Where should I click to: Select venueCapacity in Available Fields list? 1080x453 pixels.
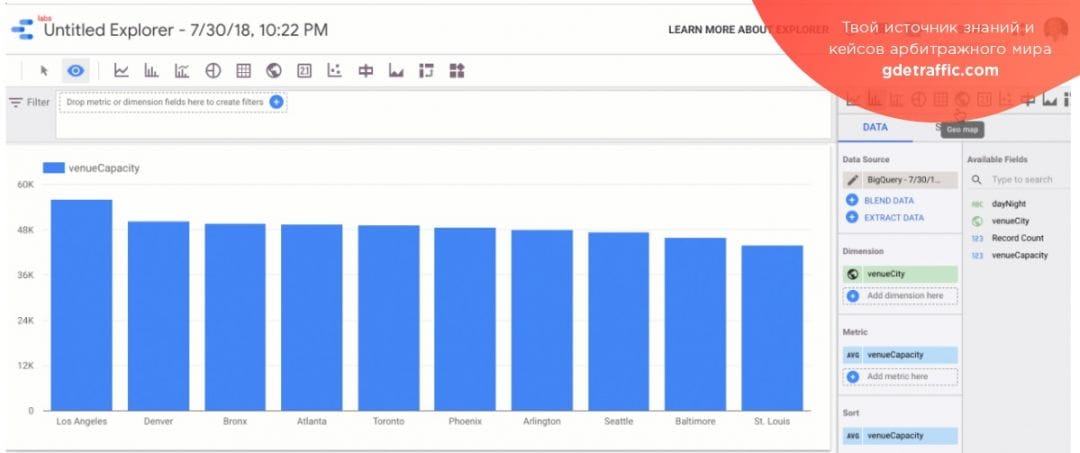point(1019,255)
